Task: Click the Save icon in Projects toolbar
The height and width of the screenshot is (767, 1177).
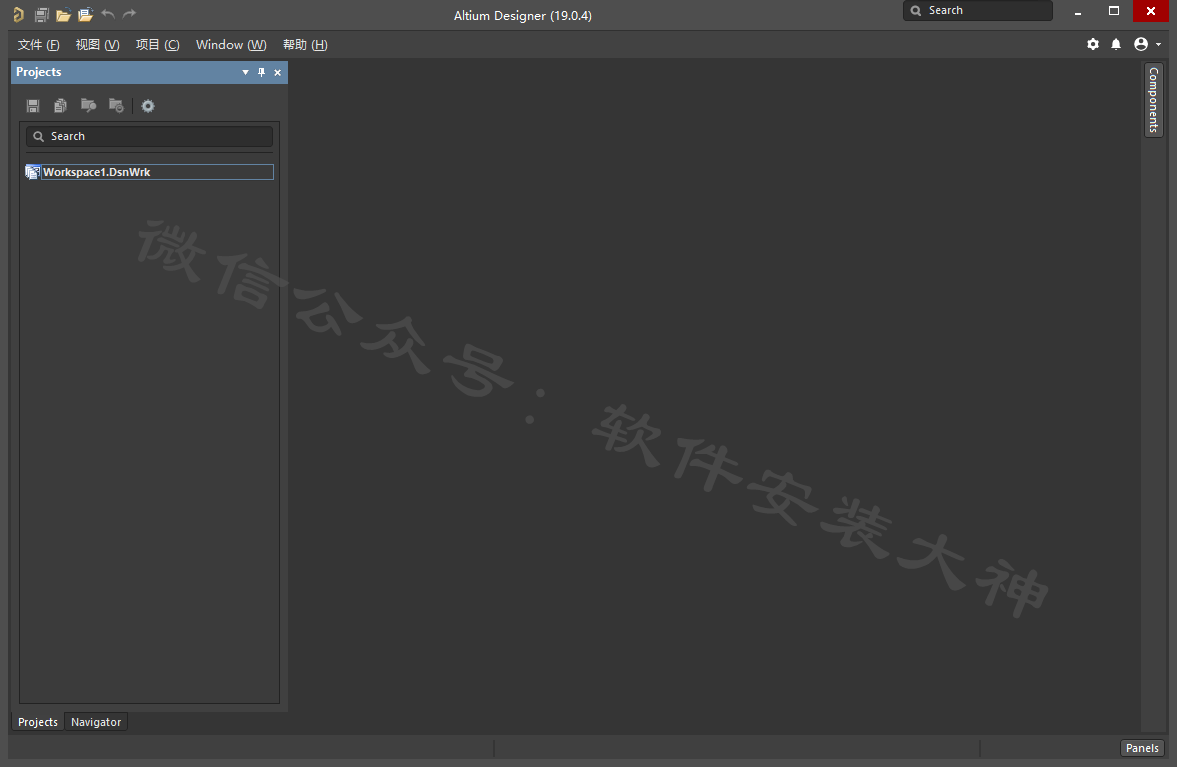Action: tap(33, 106)
